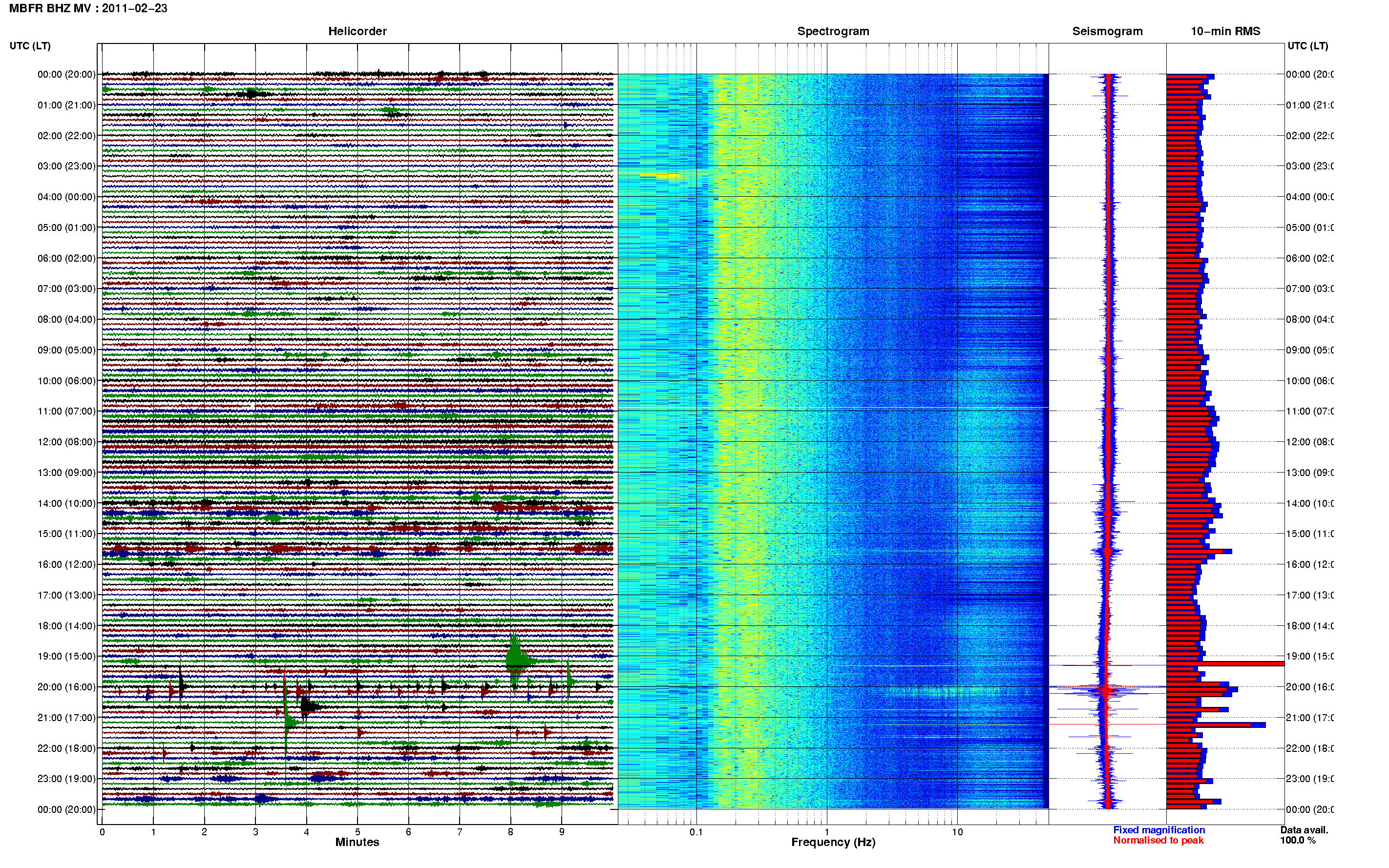Click the Helicorder panel heading
This screenshot has height=868, width=1389.
[x=357, y=31]
